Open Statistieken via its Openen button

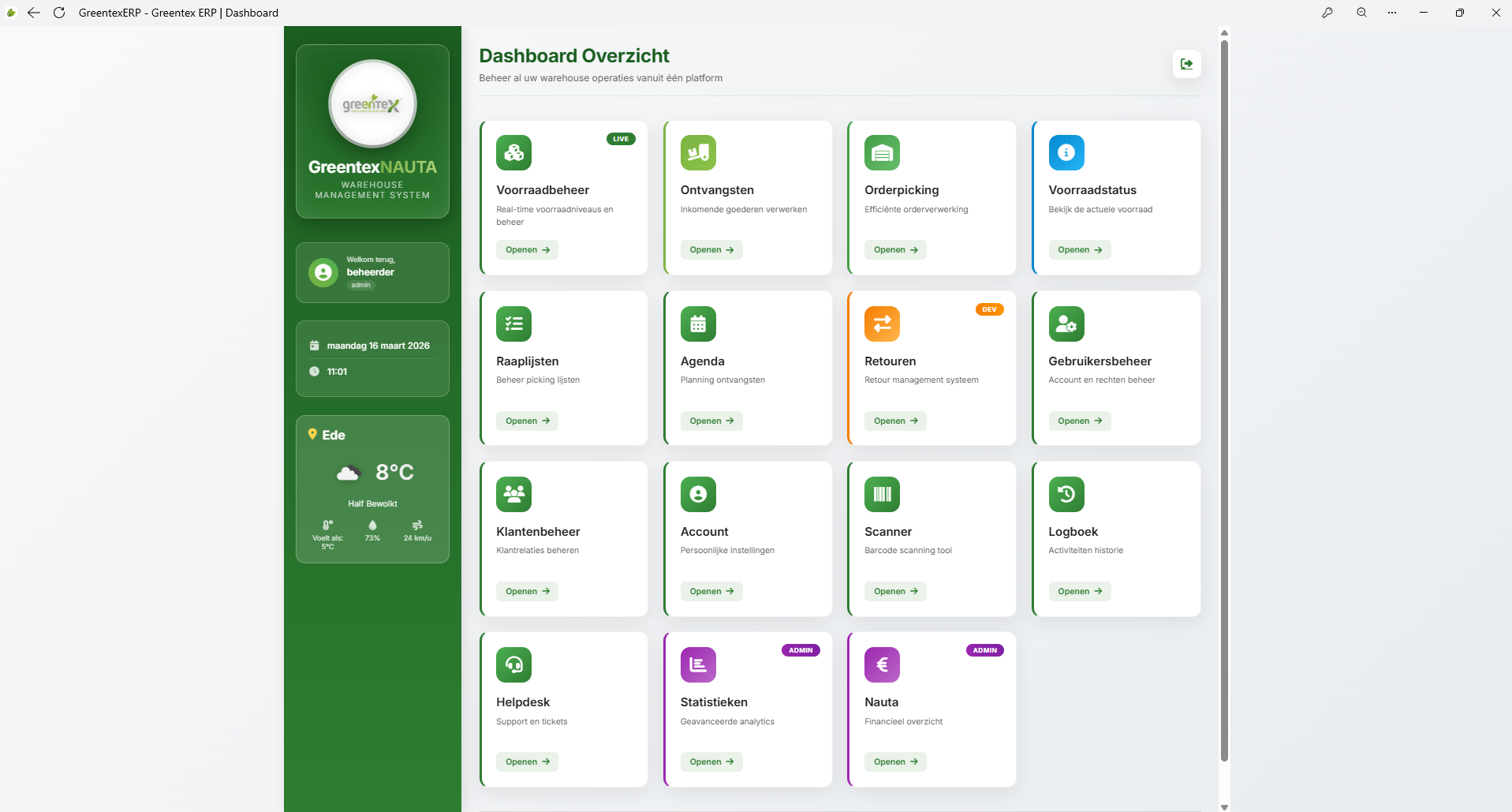[711, 761]
